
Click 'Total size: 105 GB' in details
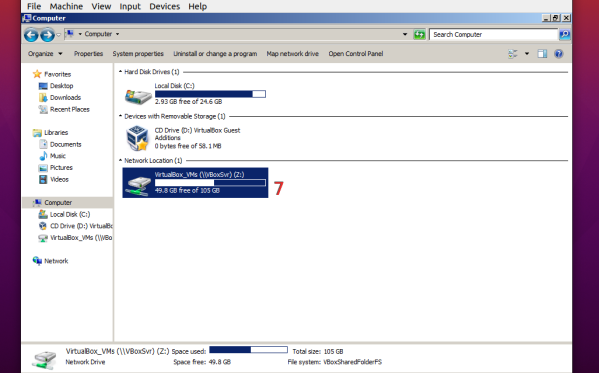318,351
